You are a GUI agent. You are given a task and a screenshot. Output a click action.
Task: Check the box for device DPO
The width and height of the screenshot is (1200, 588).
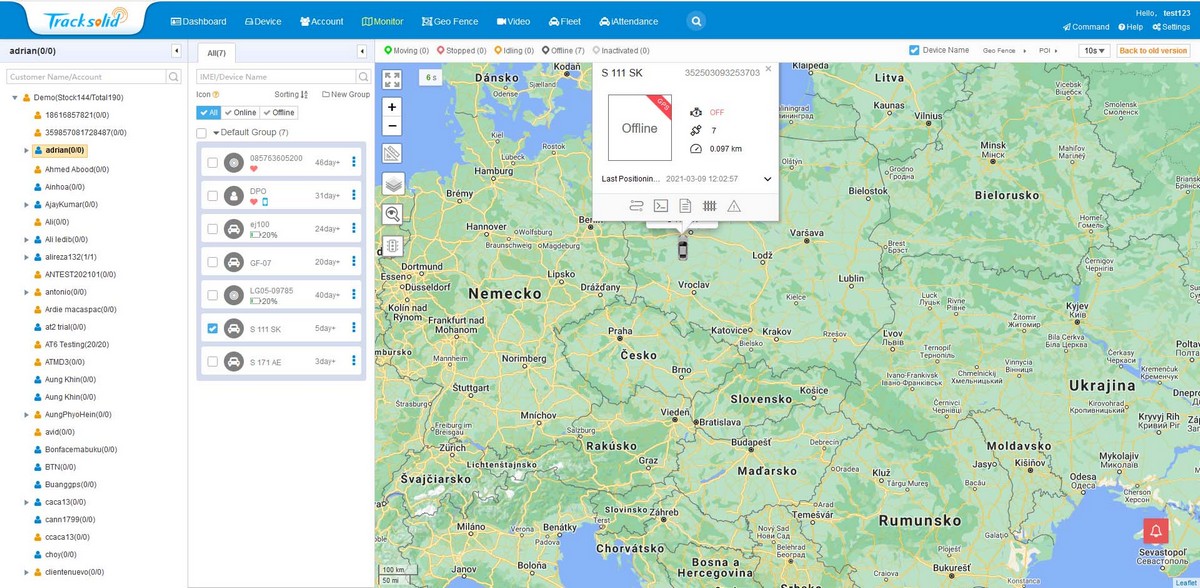[212, 195]
